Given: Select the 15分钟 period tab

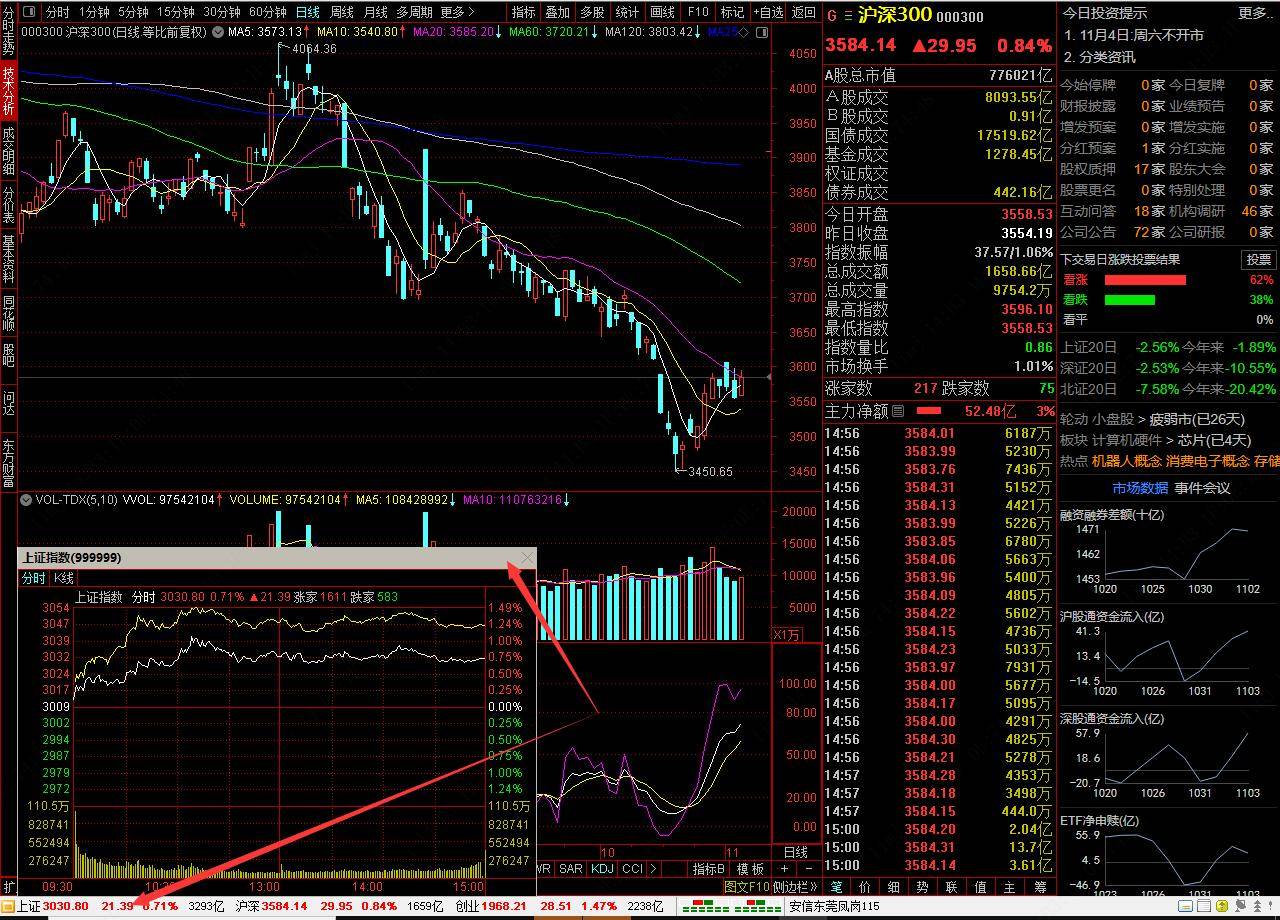Looking at the screenshot, I should pos(176,12).
